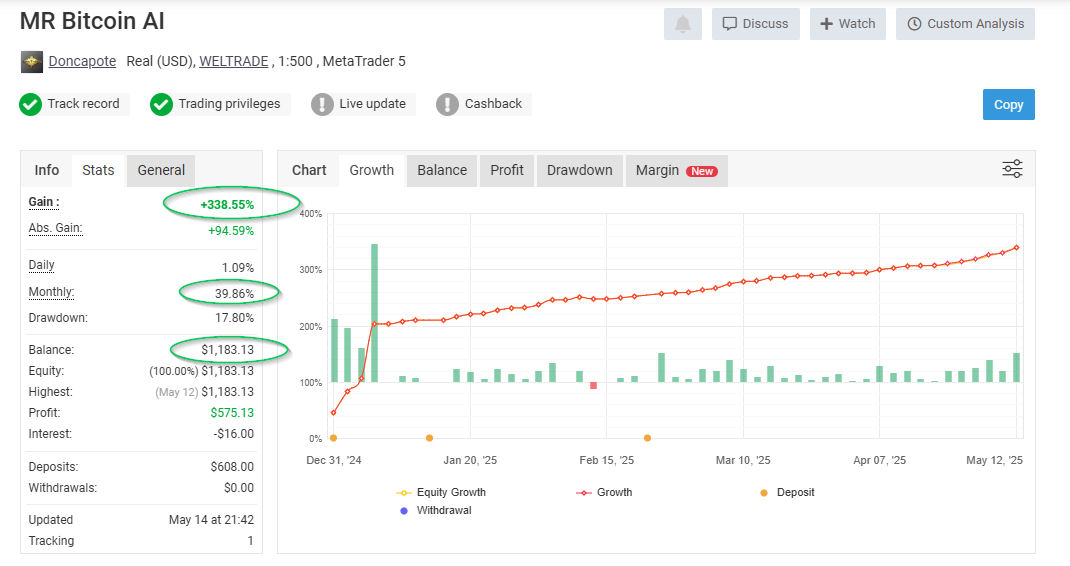The width and height of the screenshot is (1070, 566).
Task: Click the Cashback exclamation icon
Action: click(447, 104)
